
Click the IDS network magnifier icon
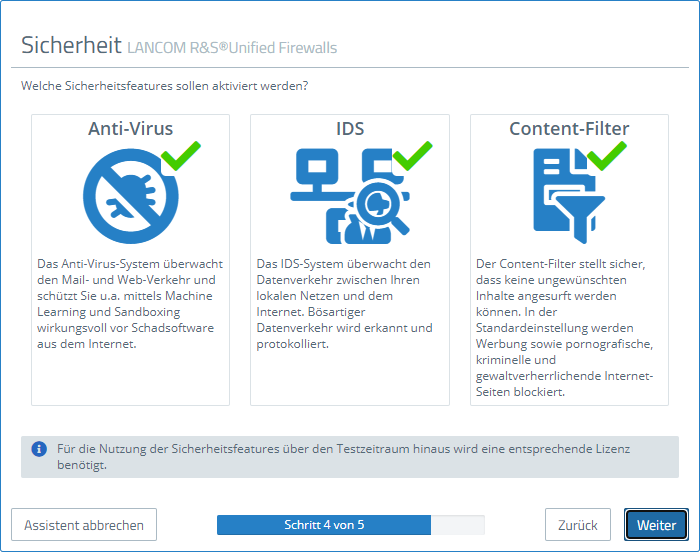[x=346, y=195]
